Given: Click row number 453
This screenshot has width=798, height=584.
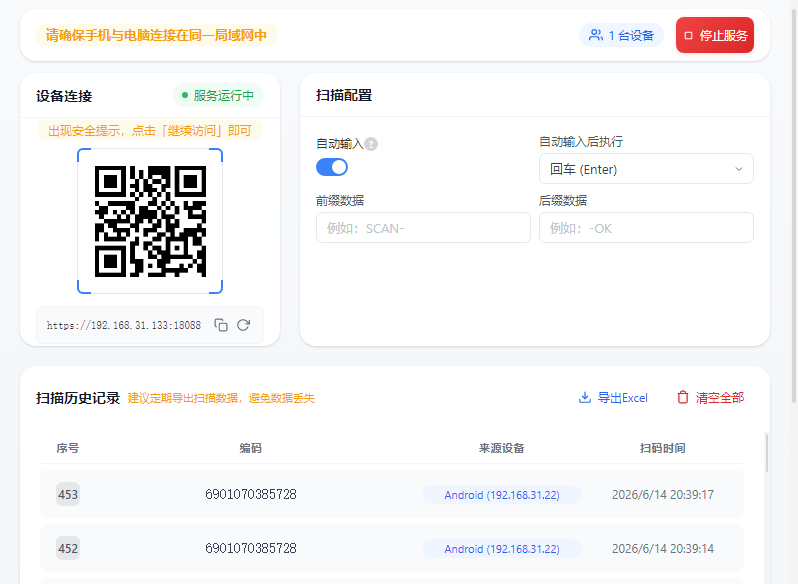Looking at the screenshot, I should pos(68,494).
